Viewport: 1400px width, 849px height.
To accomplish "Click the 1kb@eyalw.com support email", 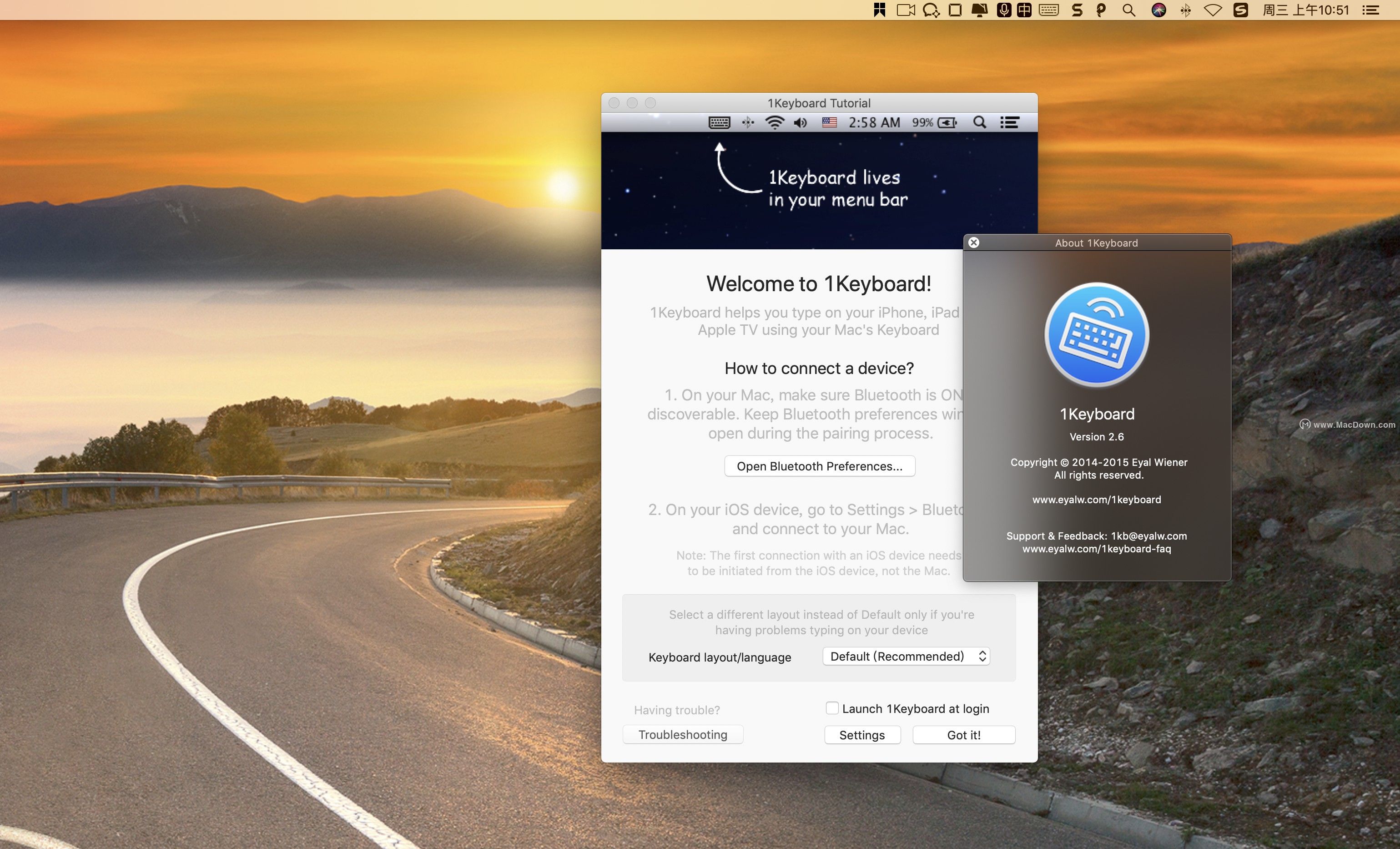I will pos(1149,536).
